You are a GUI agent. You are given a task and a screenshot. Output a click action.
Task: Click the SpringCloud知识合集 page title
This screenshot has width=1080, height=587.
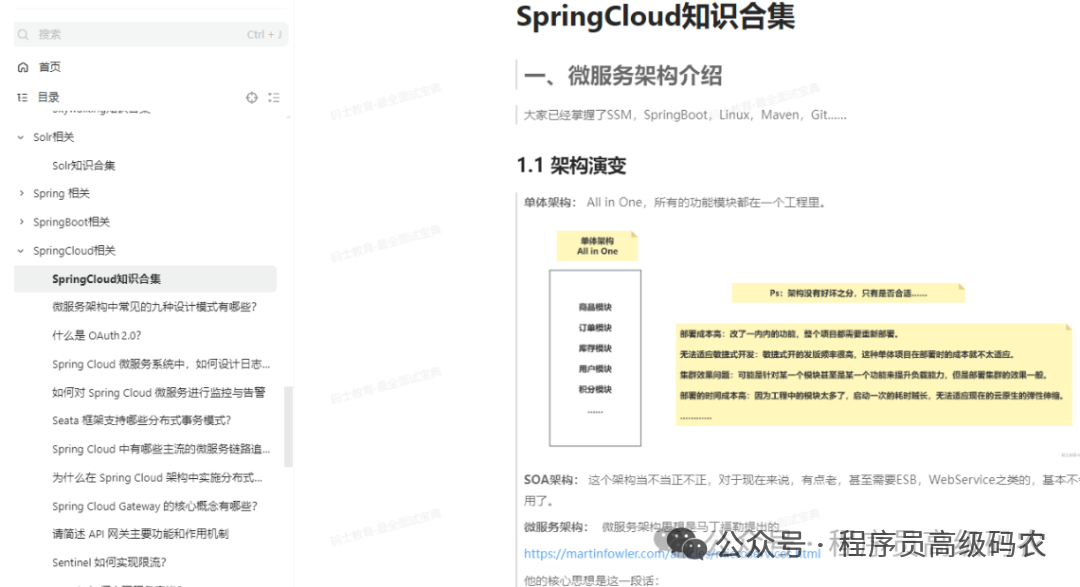655,16
